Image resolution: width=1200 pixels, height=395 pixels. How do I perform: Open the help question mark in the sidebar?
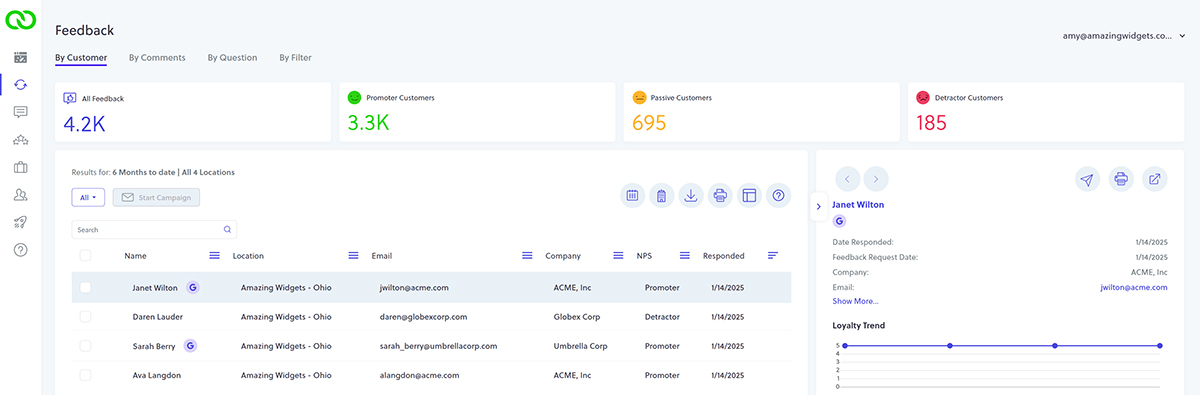(x=20, y=249)
